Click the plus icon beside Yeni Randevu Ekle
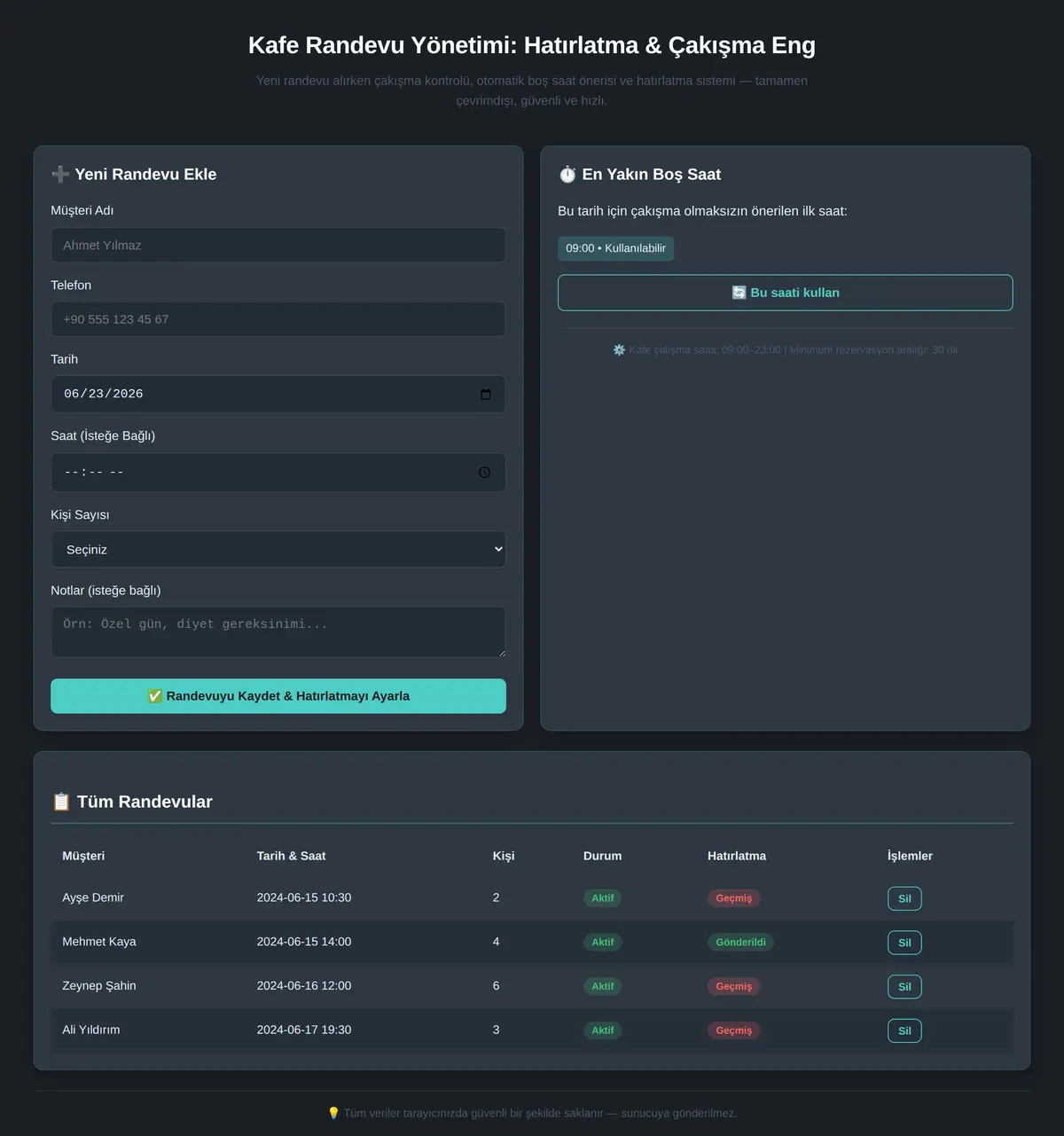This screenshot has width=1064, height=1136. coord(60,175)
